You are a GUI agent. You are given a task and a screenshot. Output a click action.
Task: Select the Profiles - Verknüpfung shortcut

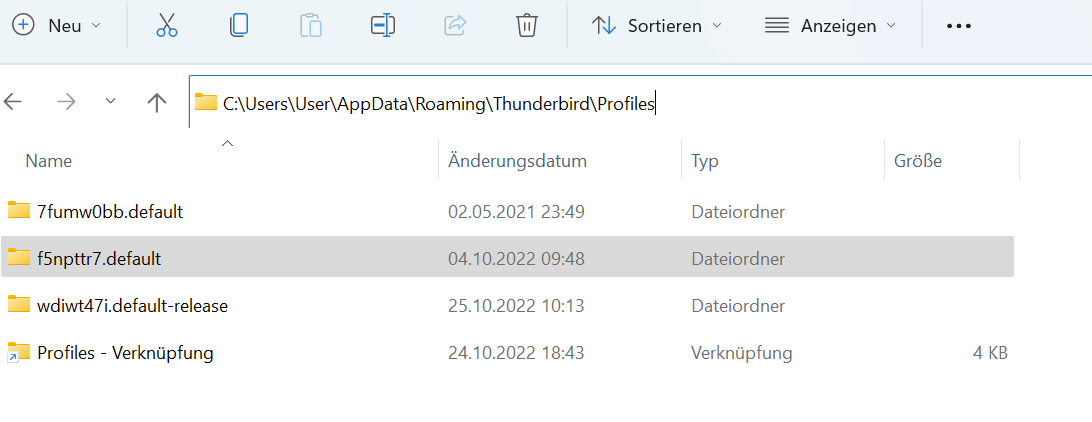[125, 353]
